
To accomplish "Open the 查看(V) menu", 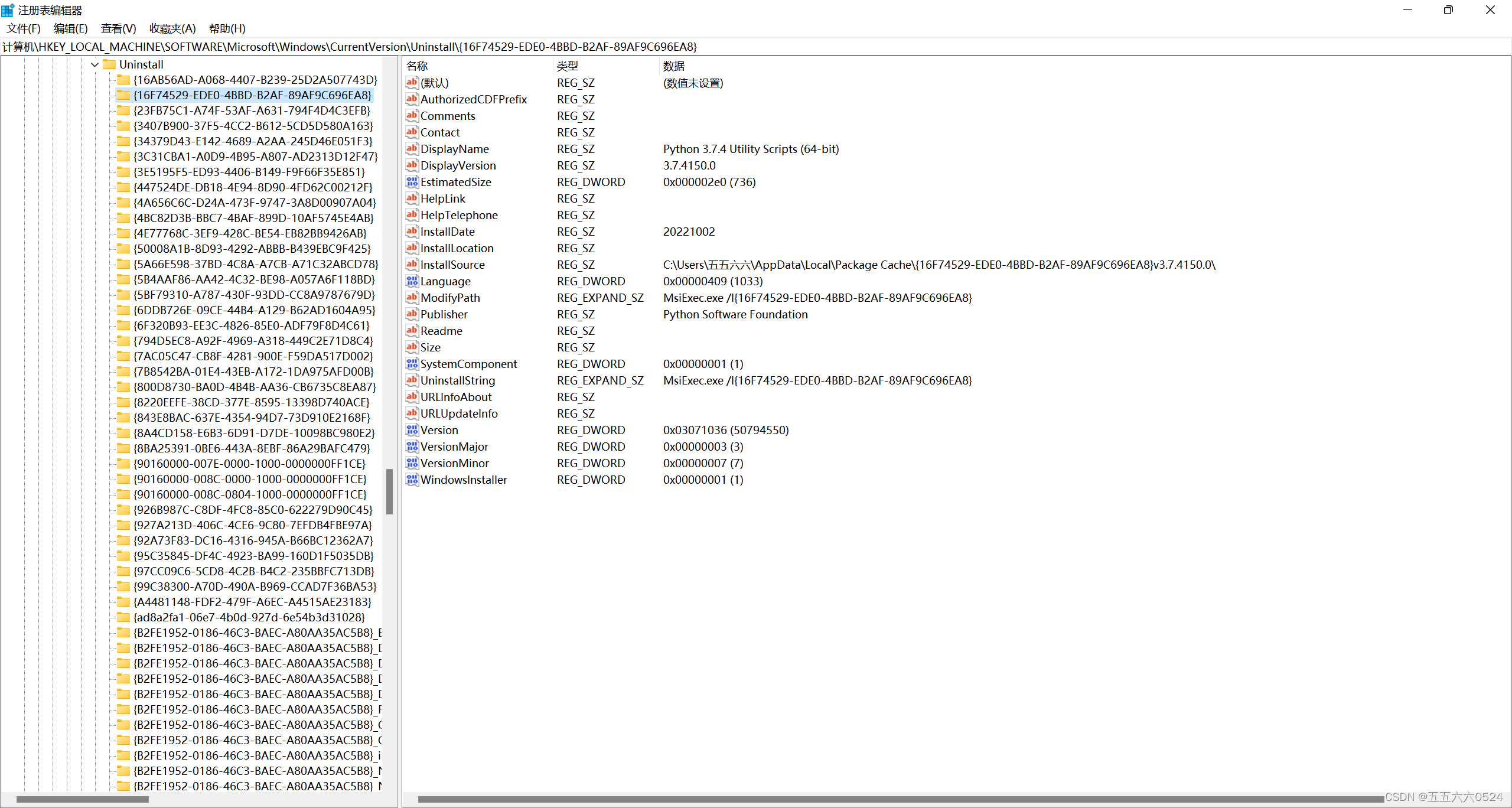I will coord(118,28).
